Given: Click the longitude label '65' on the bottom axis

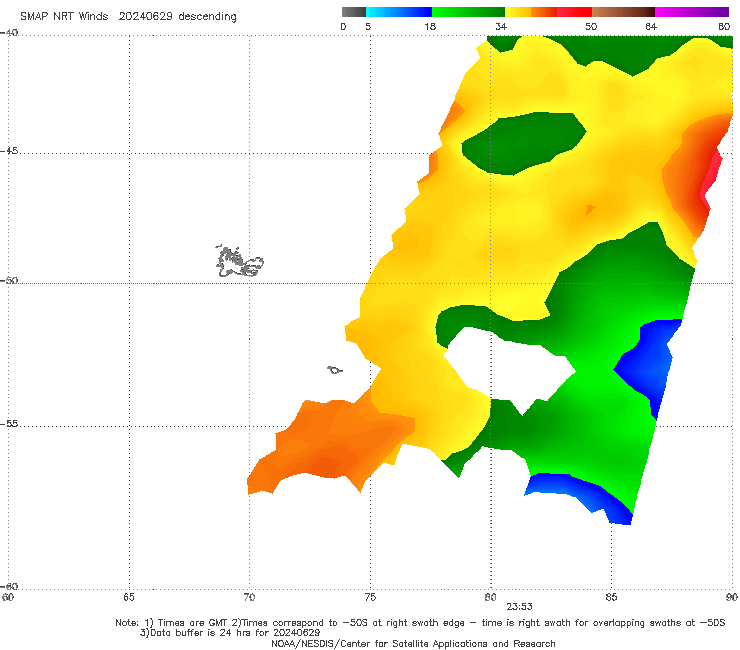Looking at the screenshot, I should [129, 598].
